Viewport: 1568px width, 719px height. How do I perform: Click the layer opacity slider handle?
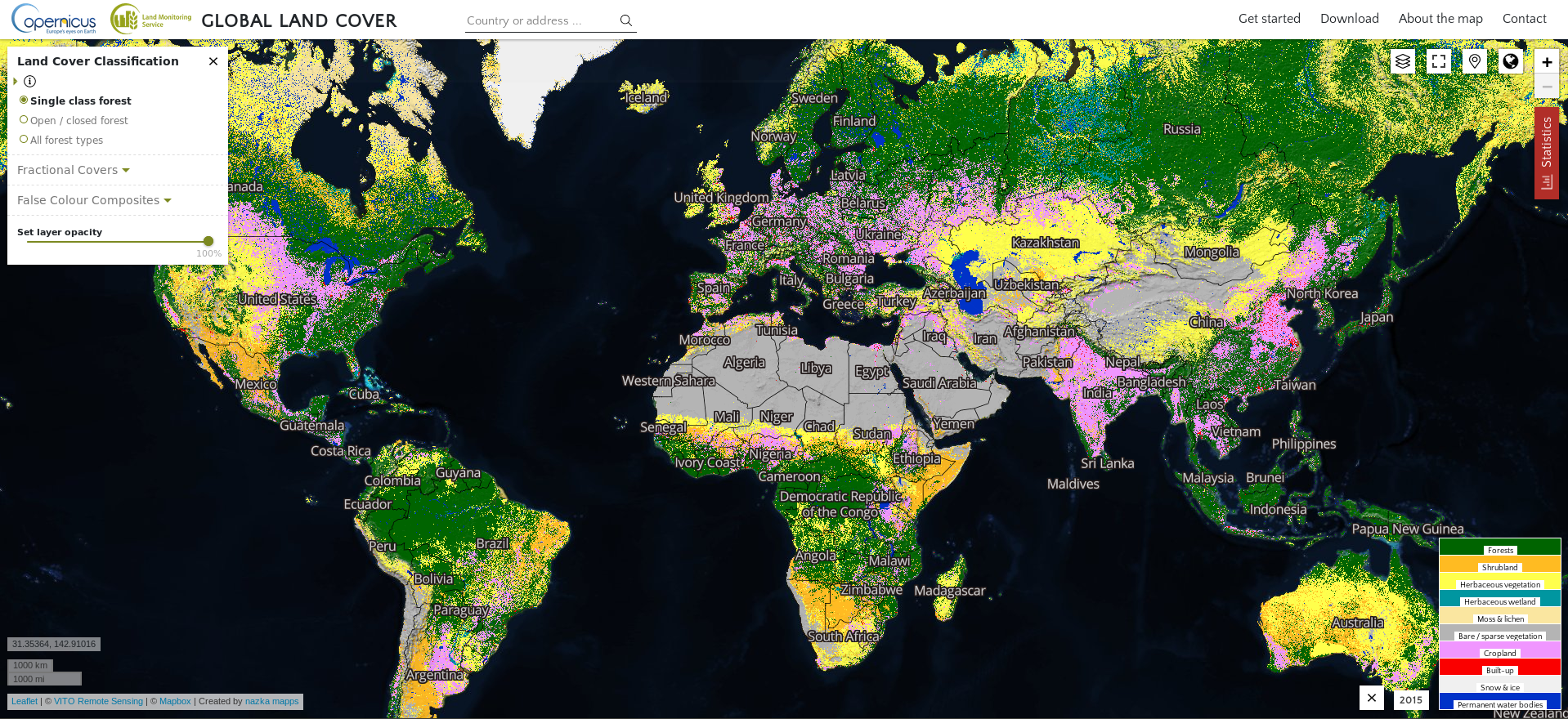tap(208, 241)
